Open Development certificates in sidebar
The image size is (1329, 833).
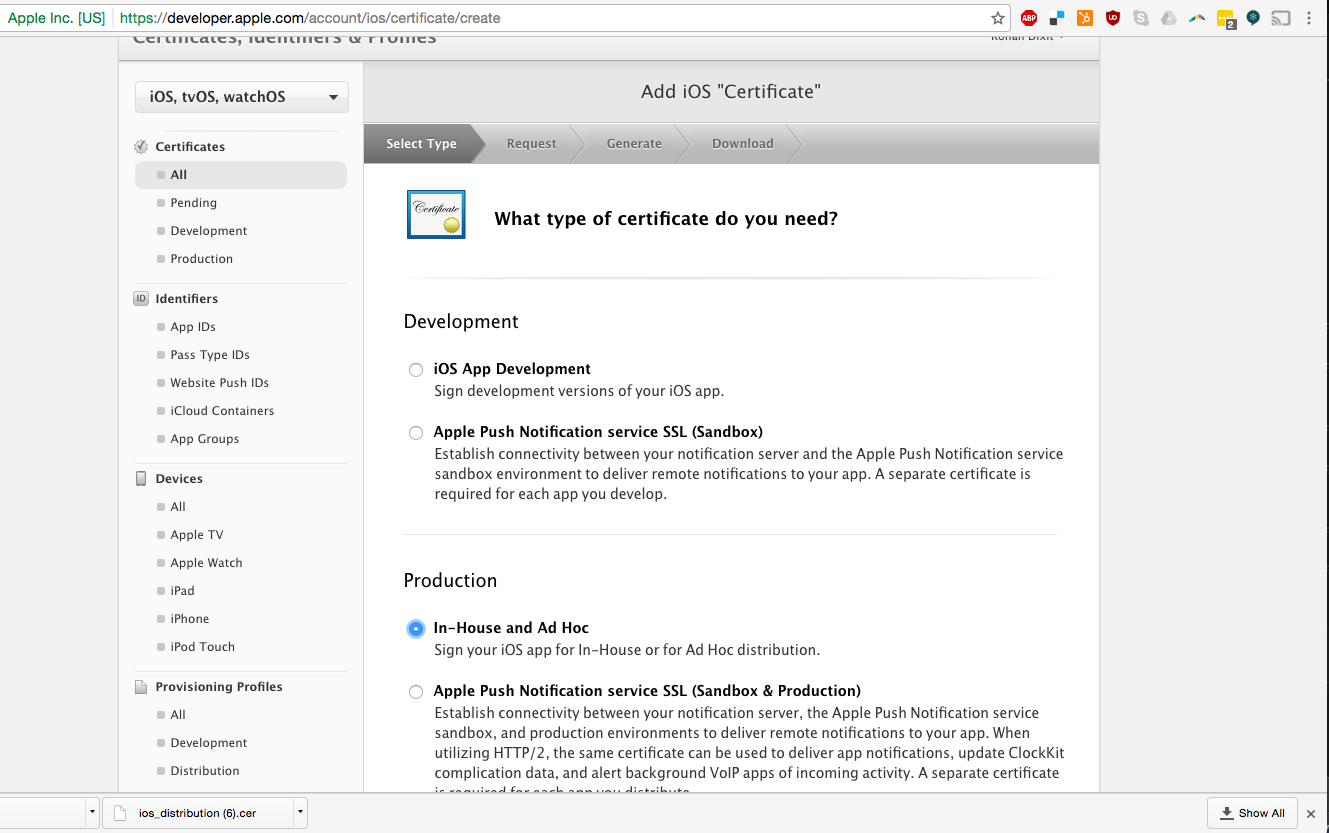(x=208, y=231)
